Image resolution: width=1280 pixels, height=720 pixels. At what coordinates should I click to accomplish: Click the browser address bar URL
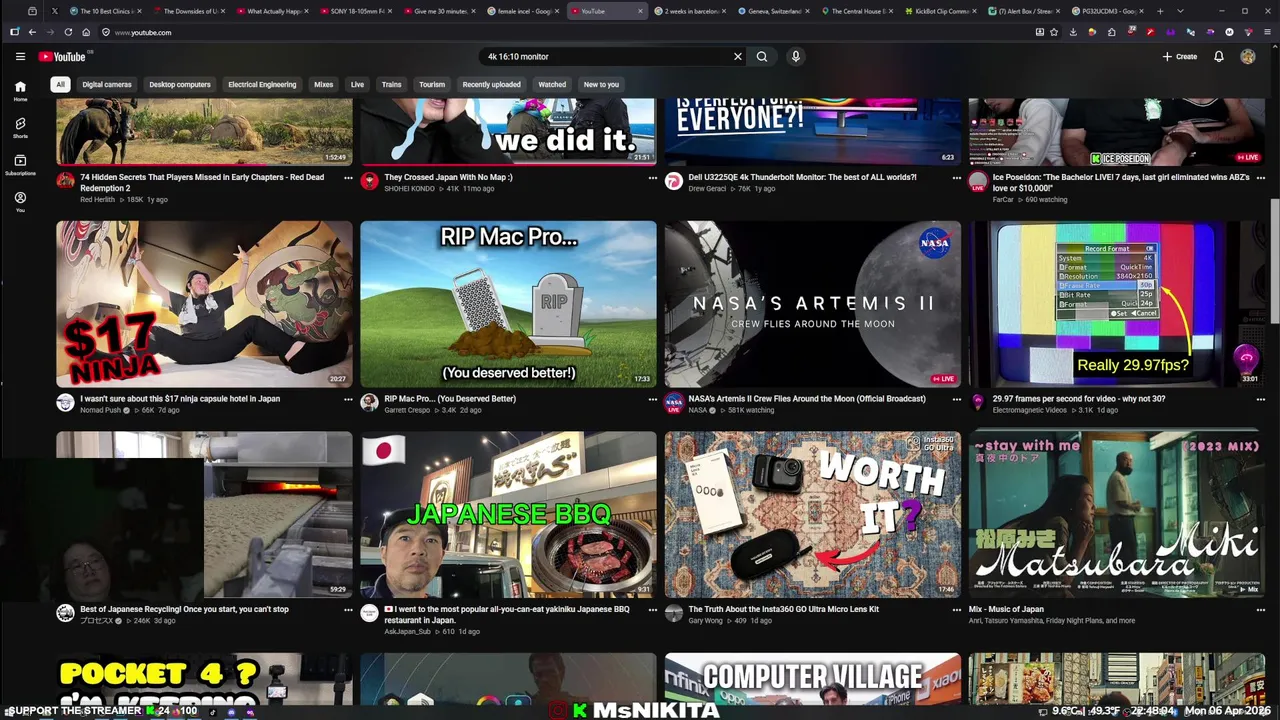tap(143, 32)
